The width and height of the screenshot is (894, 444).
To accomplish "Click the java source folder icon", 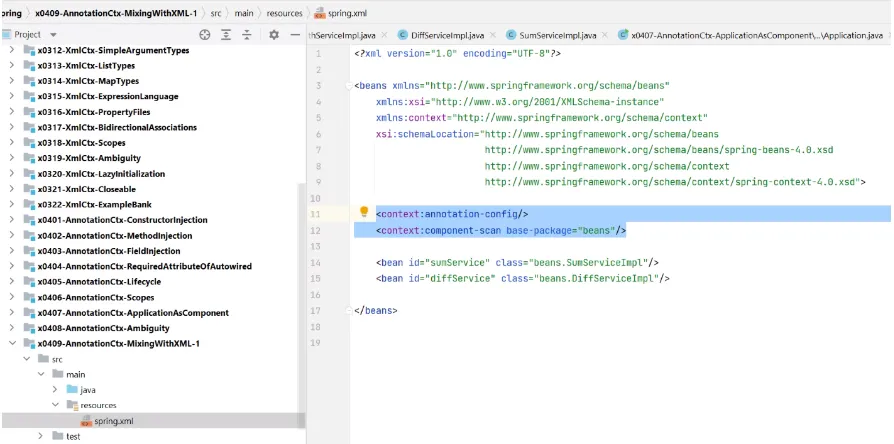I will tap(71, 390).
